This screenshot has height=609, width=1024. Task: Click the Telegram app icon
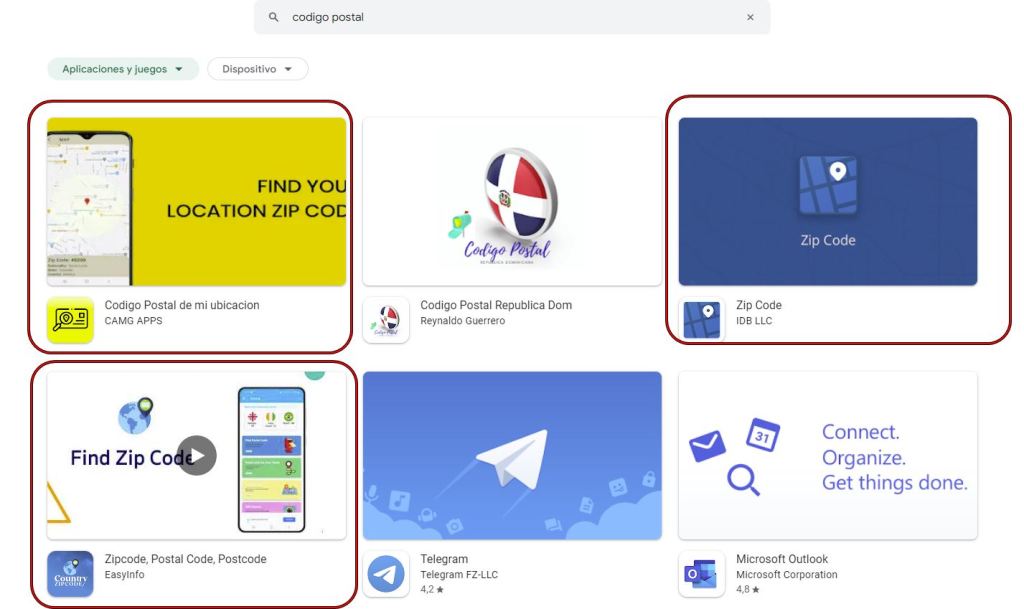pos(386,574)
